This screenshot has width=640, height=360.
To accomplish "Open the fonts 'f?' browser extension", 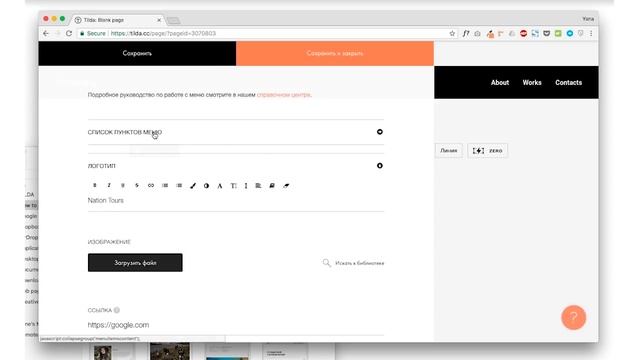I will point(466,33).
